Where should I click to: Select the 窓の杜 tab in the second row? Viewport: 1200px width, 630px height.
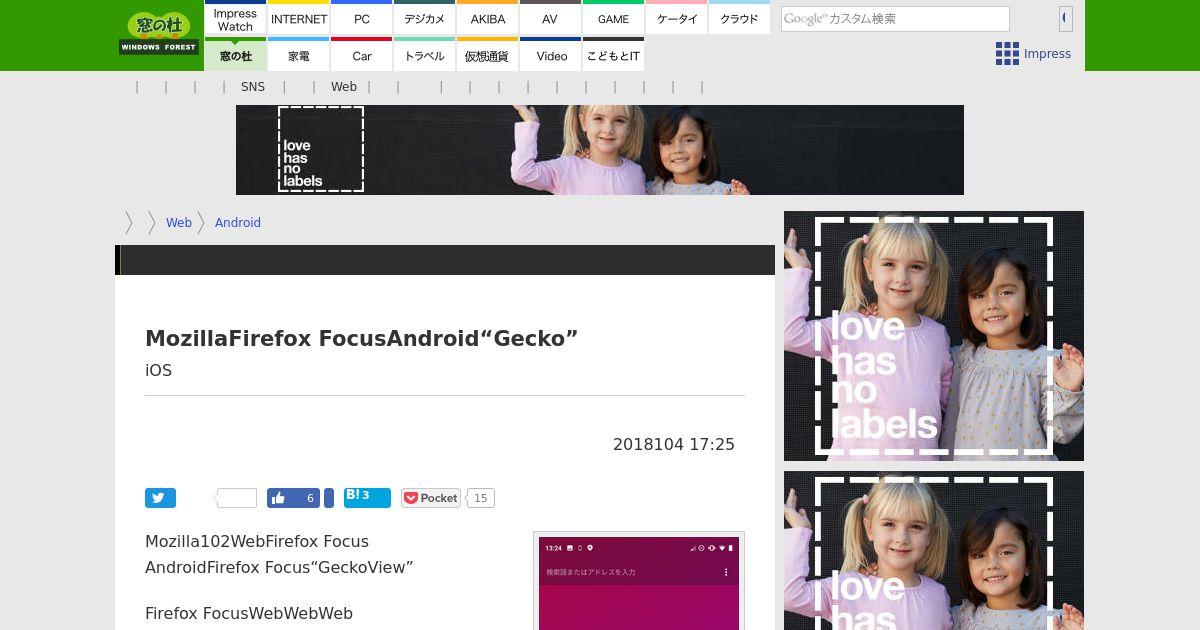(235, 55)
